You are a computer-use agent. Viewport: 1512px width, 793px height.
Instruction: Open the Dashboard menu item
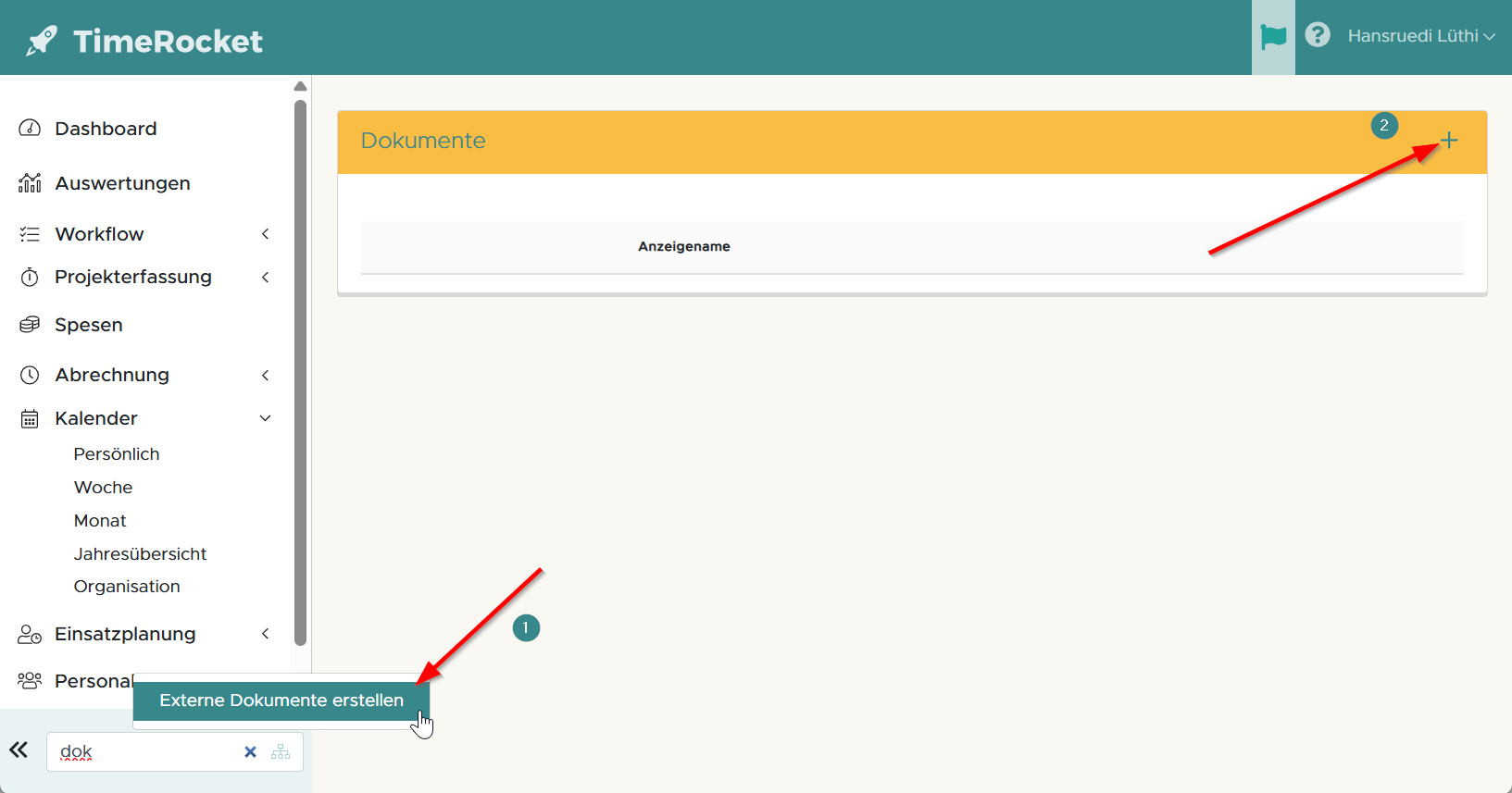[x=106, y=129]
